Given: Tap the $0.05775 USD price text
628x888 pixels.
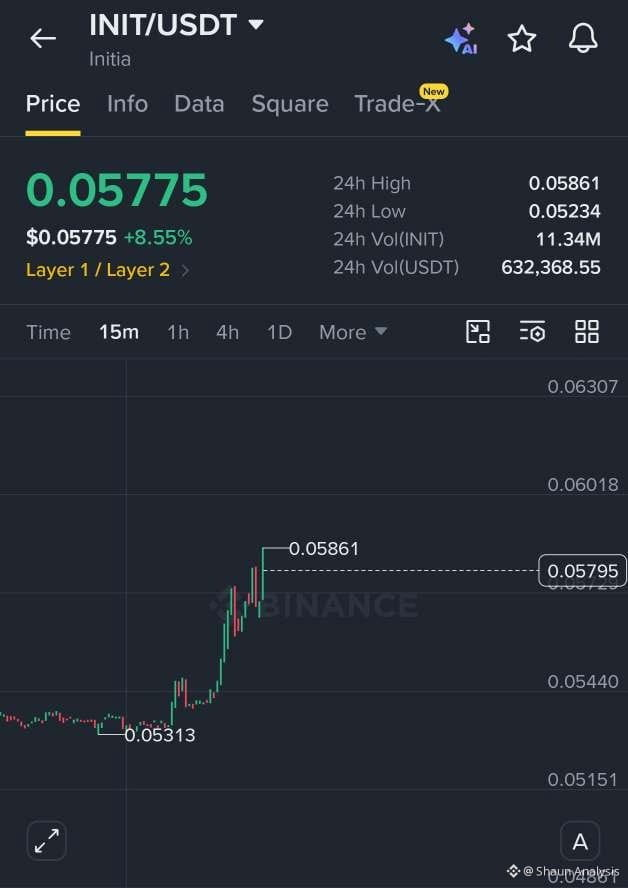Looking at the screenshot, I should [71, 238].
